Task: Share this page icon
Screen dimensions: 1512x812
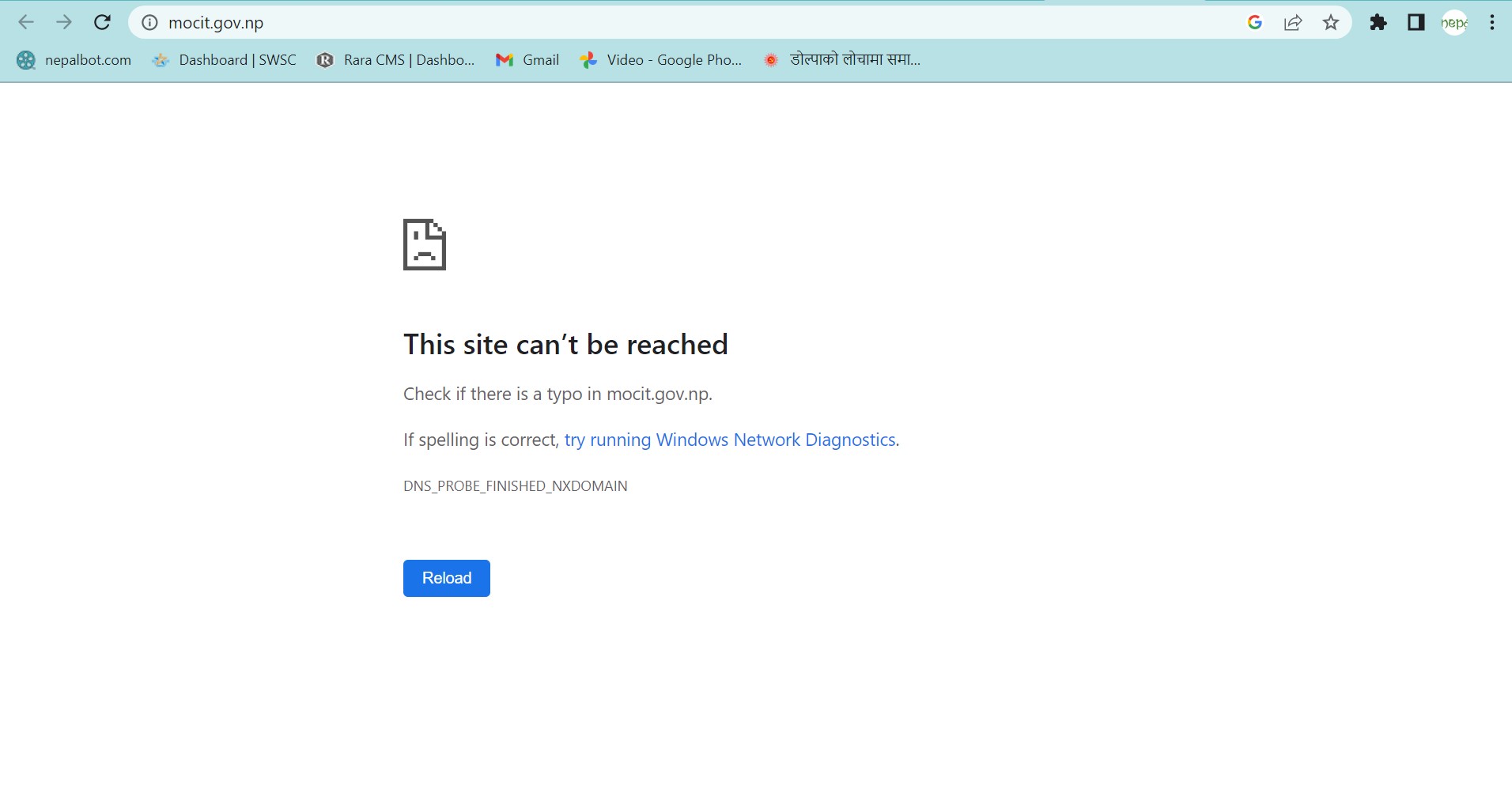Action: click(1293, 23)
